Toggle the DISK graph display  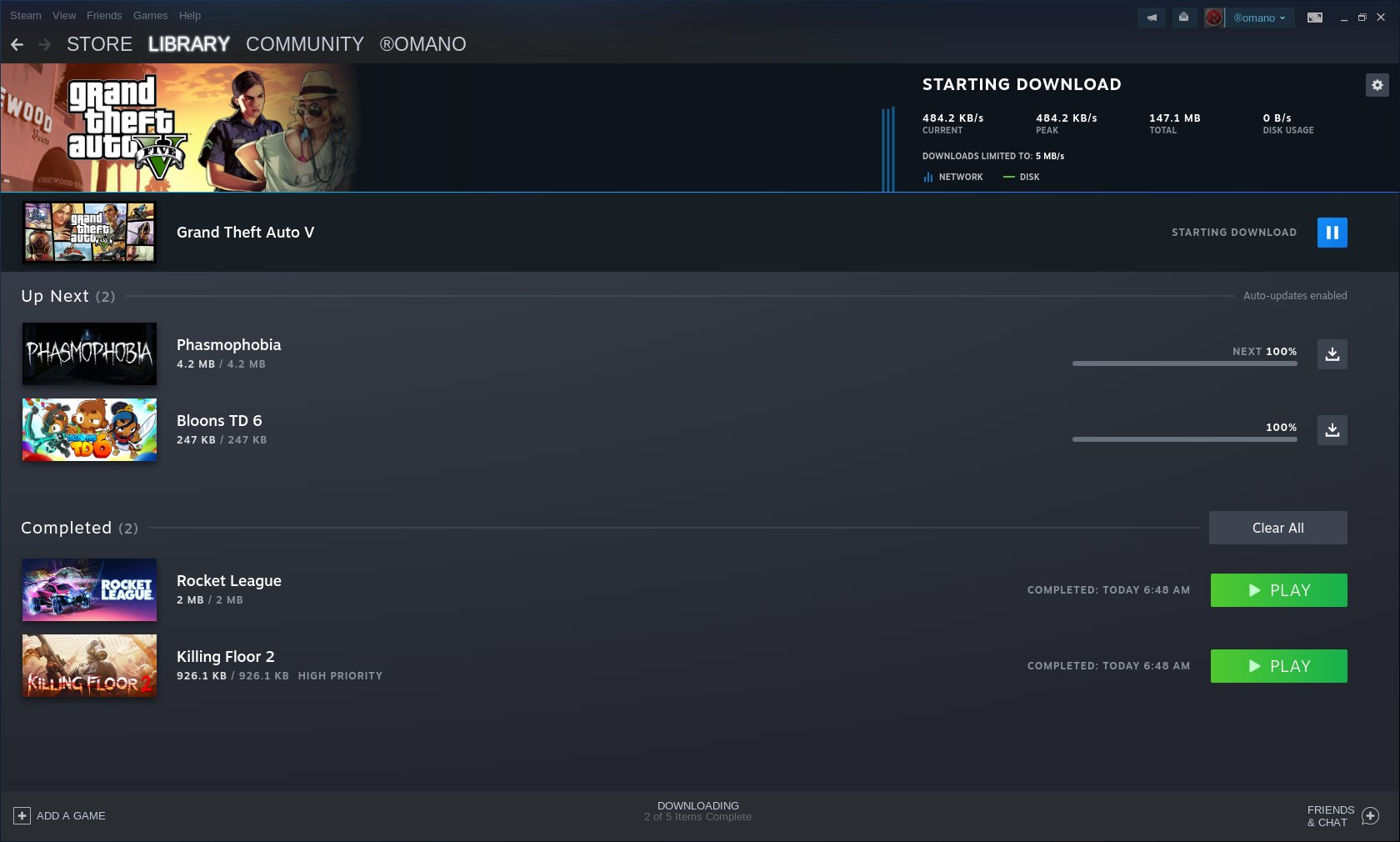(1022, 177)
